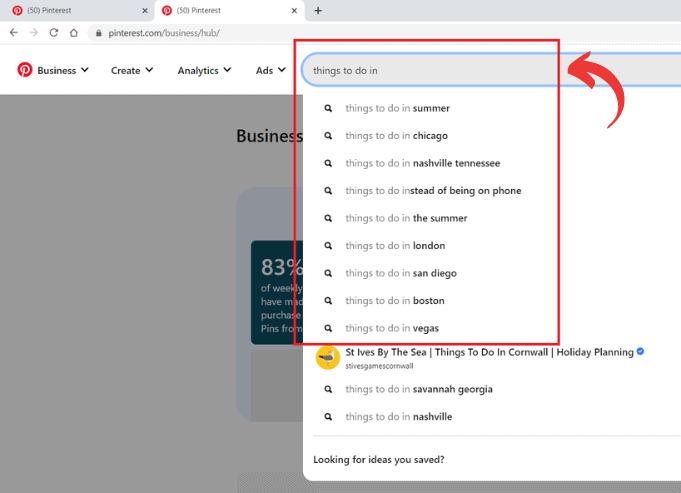
Task: Reload the page with refresh icon
Action: [x=54, y=32]
